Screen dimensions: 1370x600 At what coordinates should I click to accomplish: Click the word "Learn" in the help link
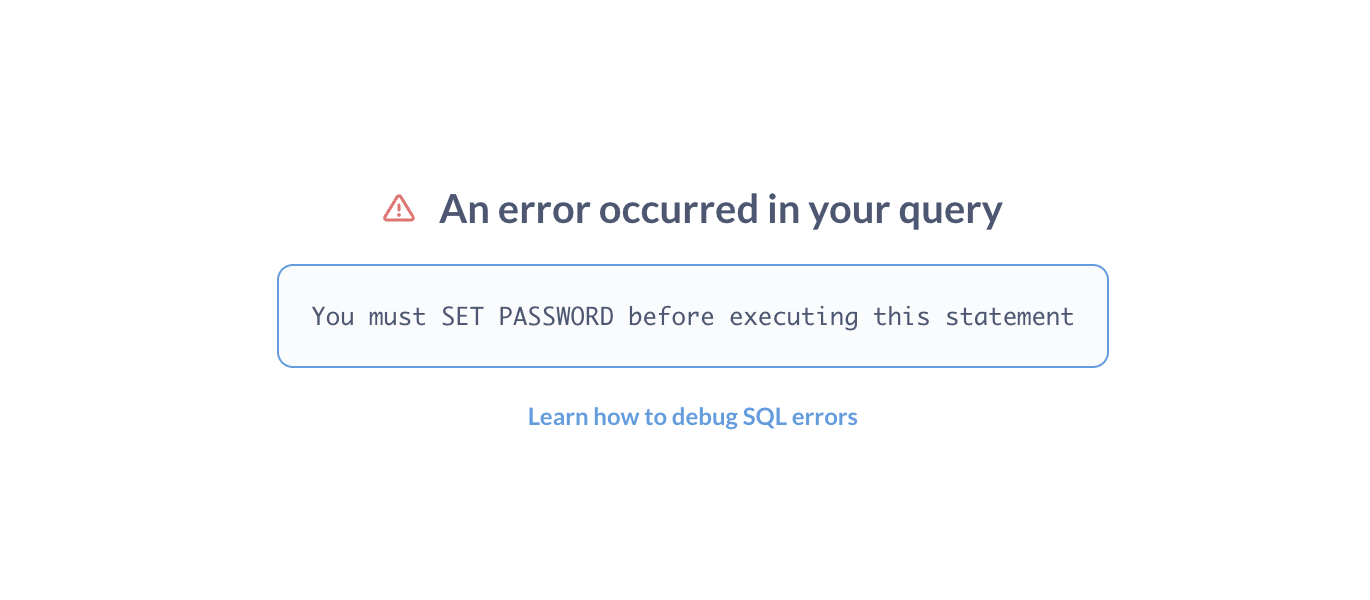pyautogui.click(x=558, y=416)
